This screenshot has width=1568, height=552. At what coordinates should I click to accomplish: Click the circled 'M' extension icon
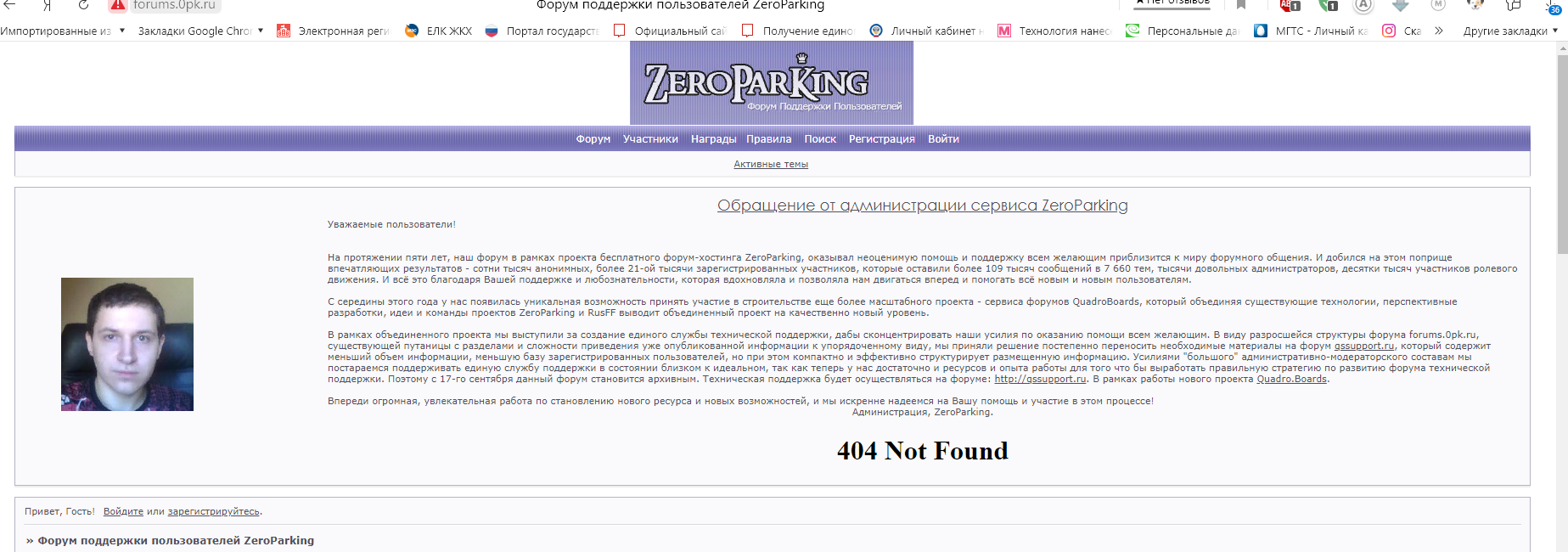(x=1438, y=4)
